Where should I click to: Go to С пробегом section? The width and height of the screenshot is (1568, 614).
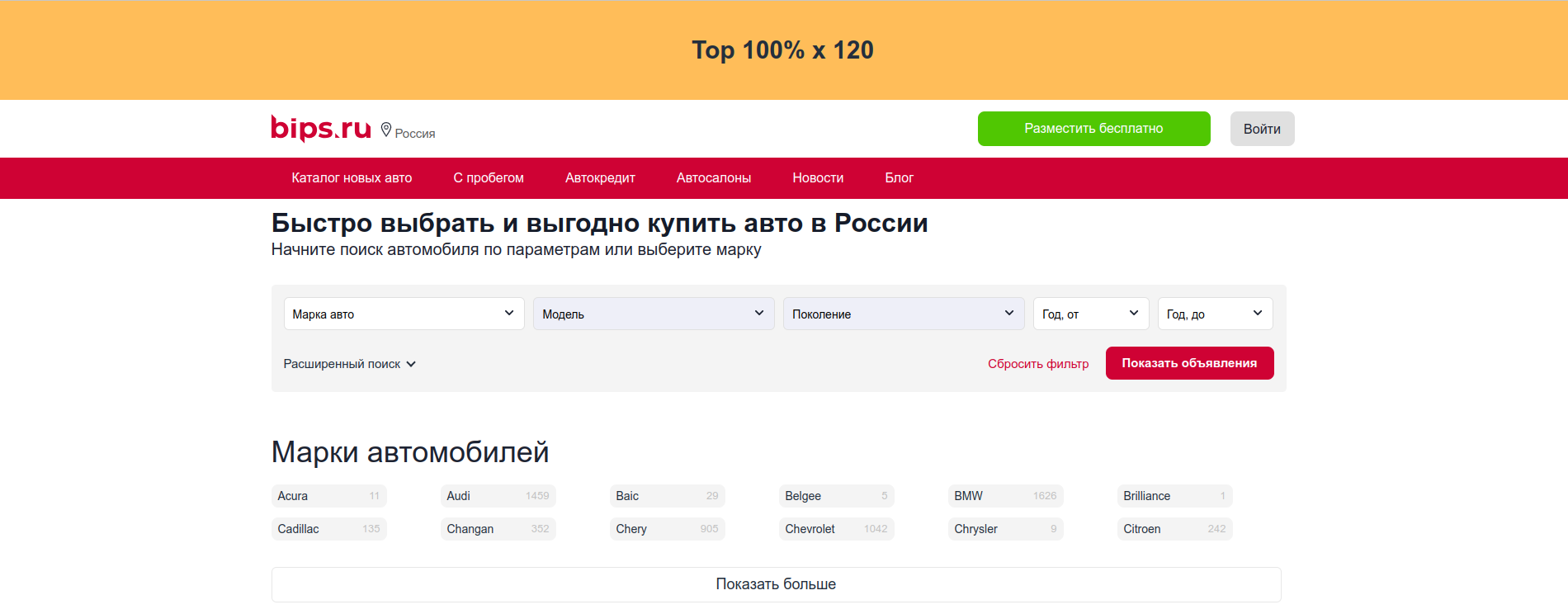point(489,178)
